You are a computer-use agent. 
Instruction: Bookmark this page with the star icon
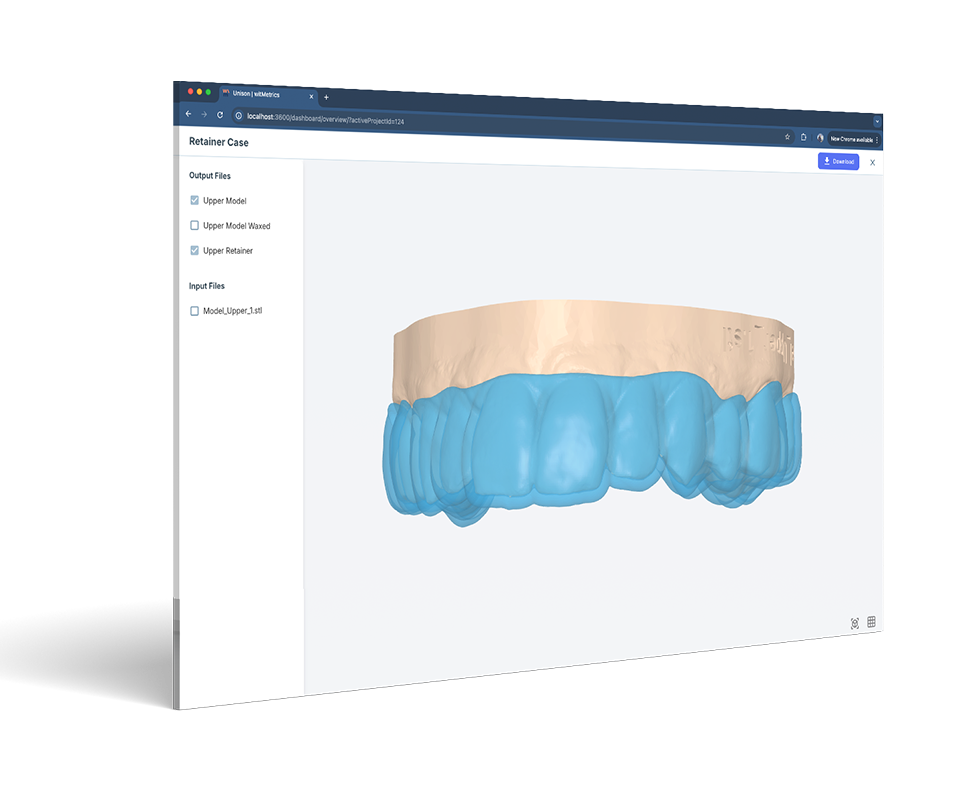pos(787,137)
